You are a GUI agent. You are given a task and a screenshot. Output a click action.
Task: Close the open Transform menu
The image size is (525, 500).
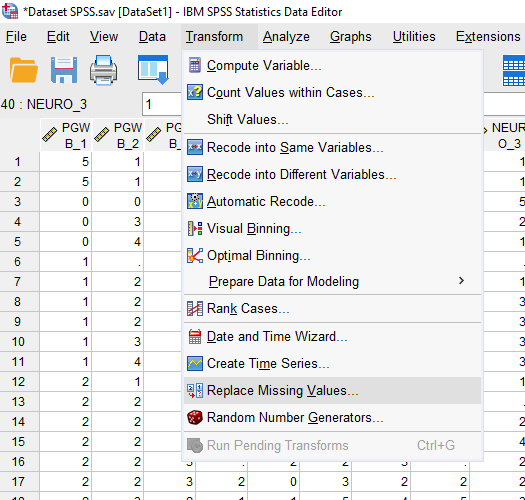click(214, 37)
